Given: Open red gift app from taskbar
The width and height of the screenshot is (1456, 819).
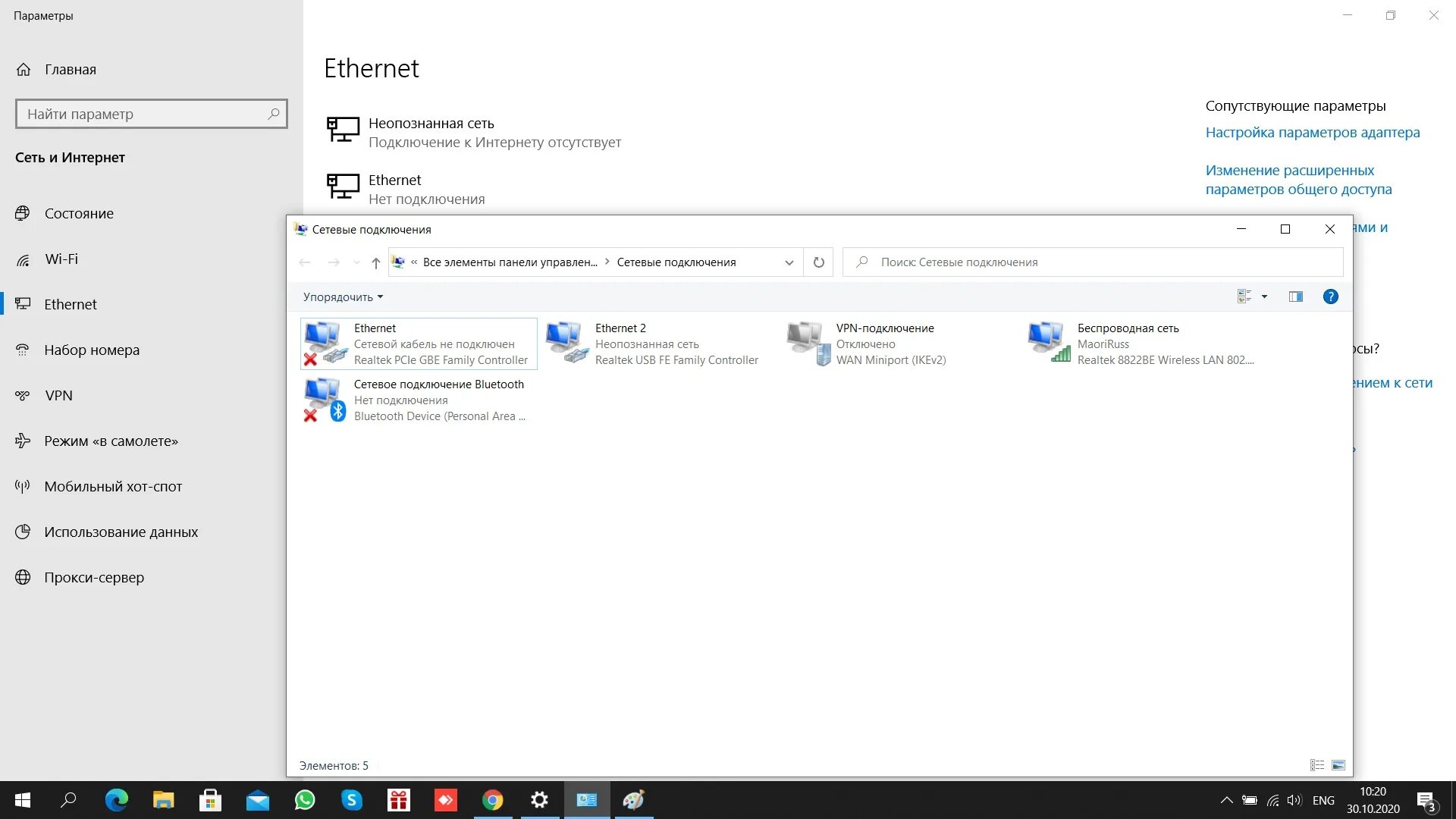Looking at the screenshot, I should tap(398, 800).
